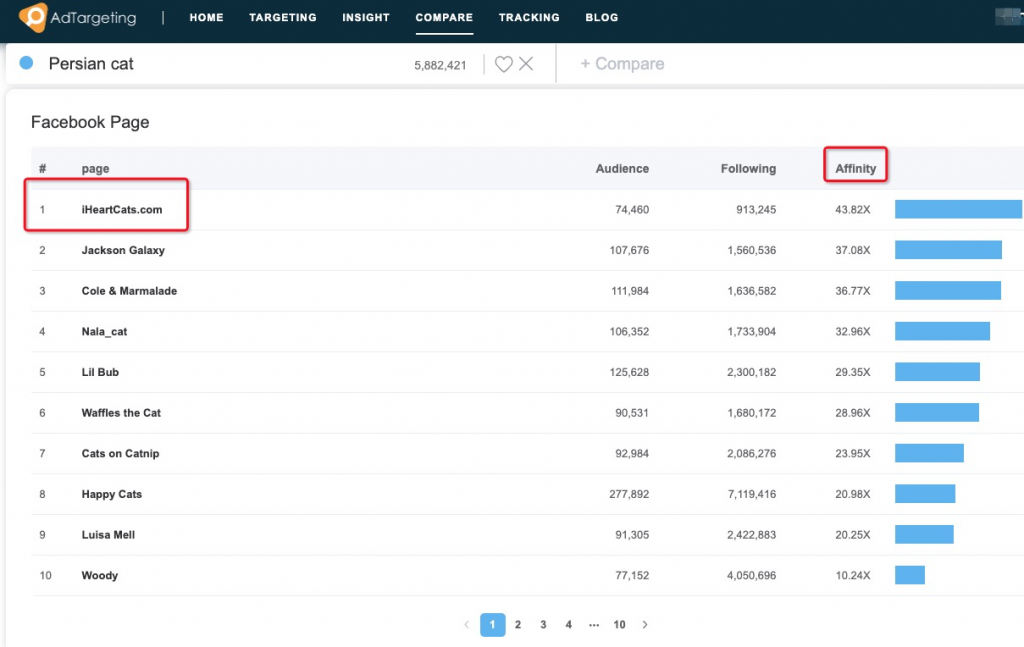Click following value 7,119,416
This screenshot has width=1024, height=647.
[x=752, y=494]
